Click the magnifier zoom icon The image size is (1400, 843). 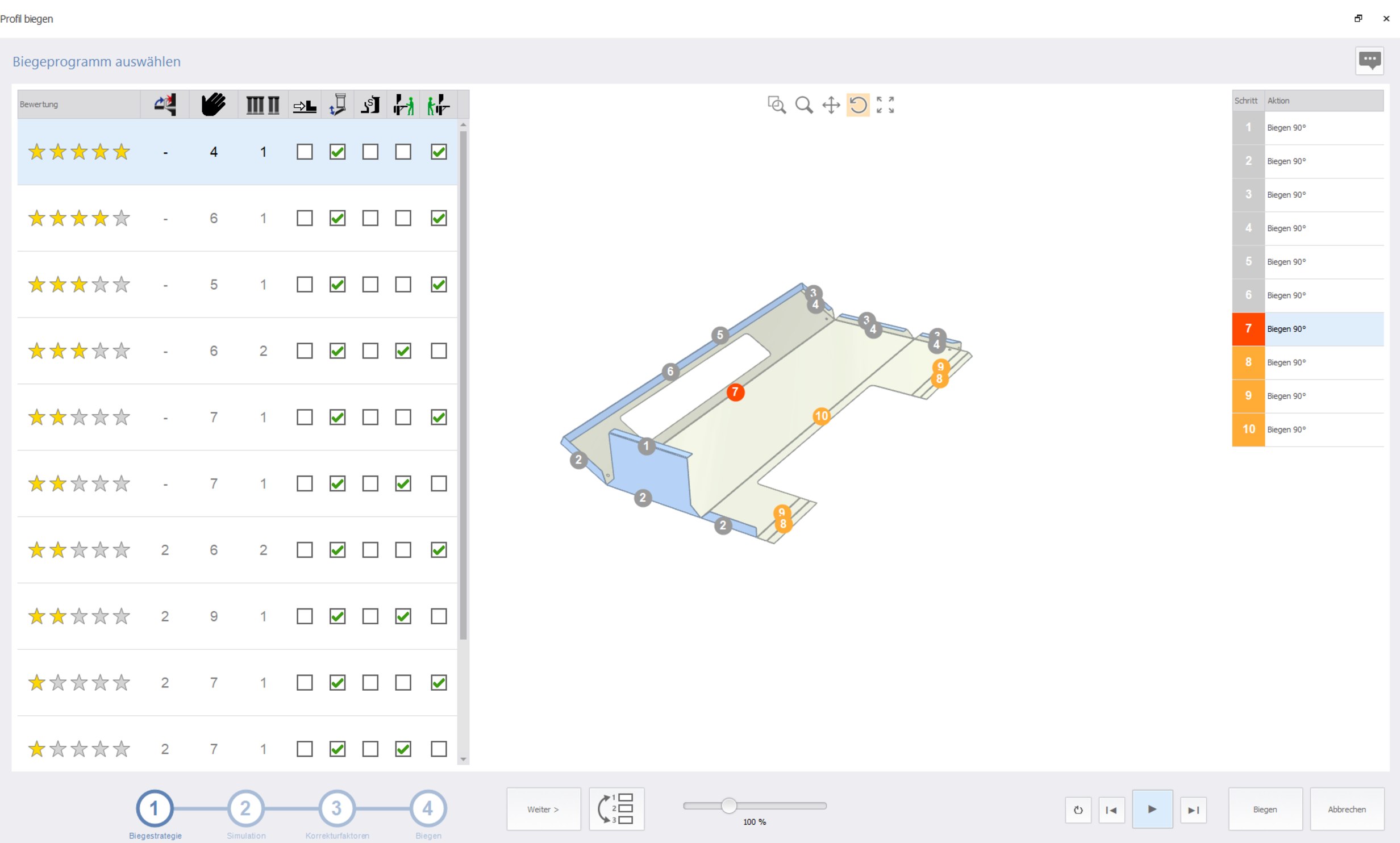[803, 105]
